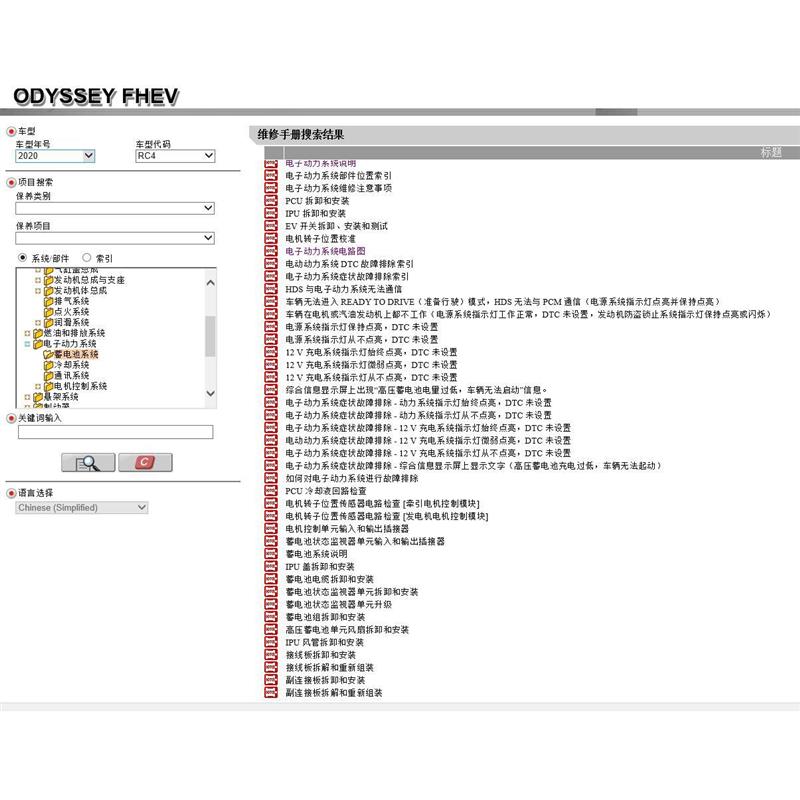
Task: Open link 电机控制单元输入和输出插接器
Action: pyautogui.click(x=347, y=529)
